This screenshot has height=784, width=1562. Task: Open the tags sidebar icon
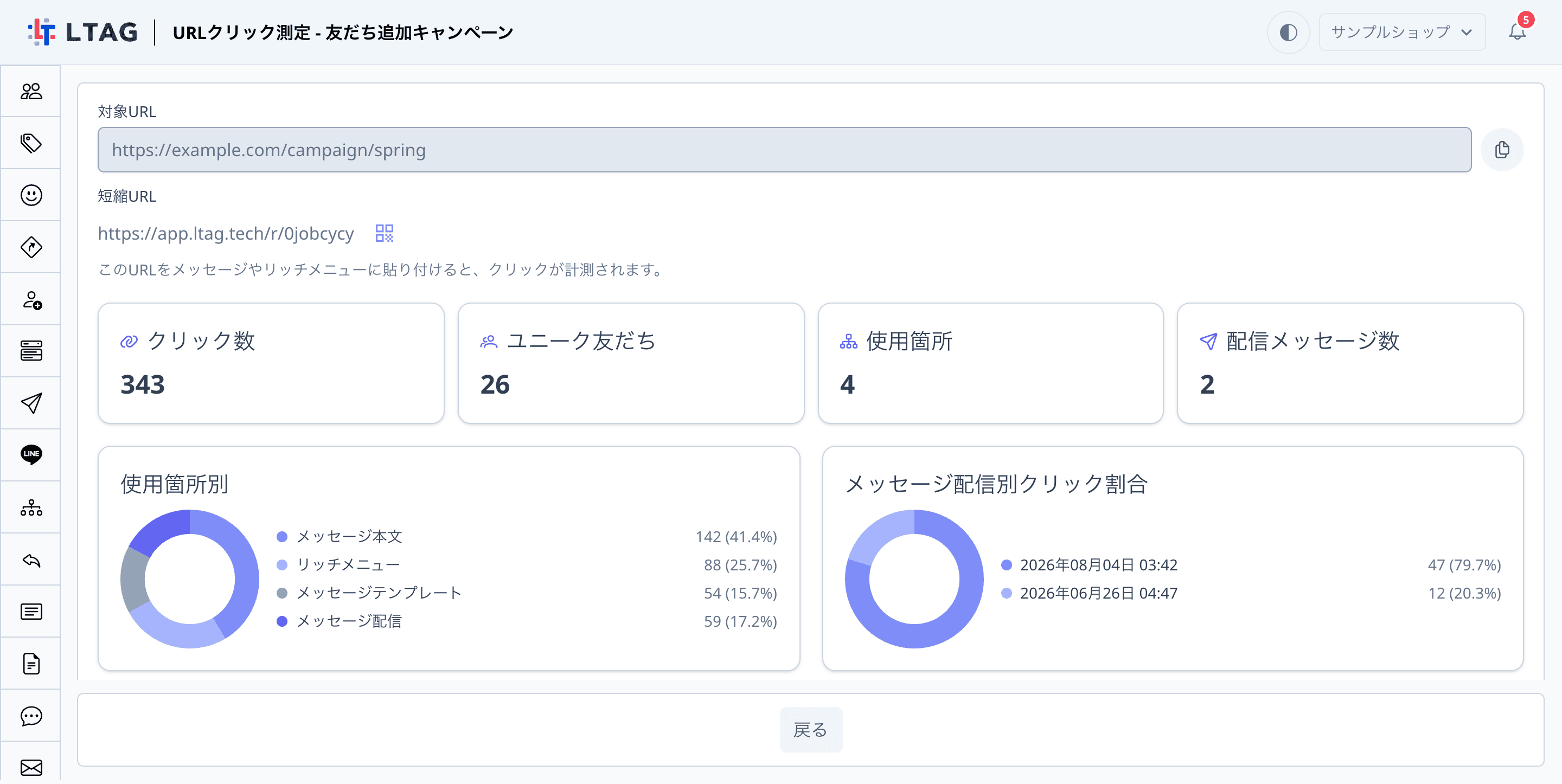[x=31, y=143]
